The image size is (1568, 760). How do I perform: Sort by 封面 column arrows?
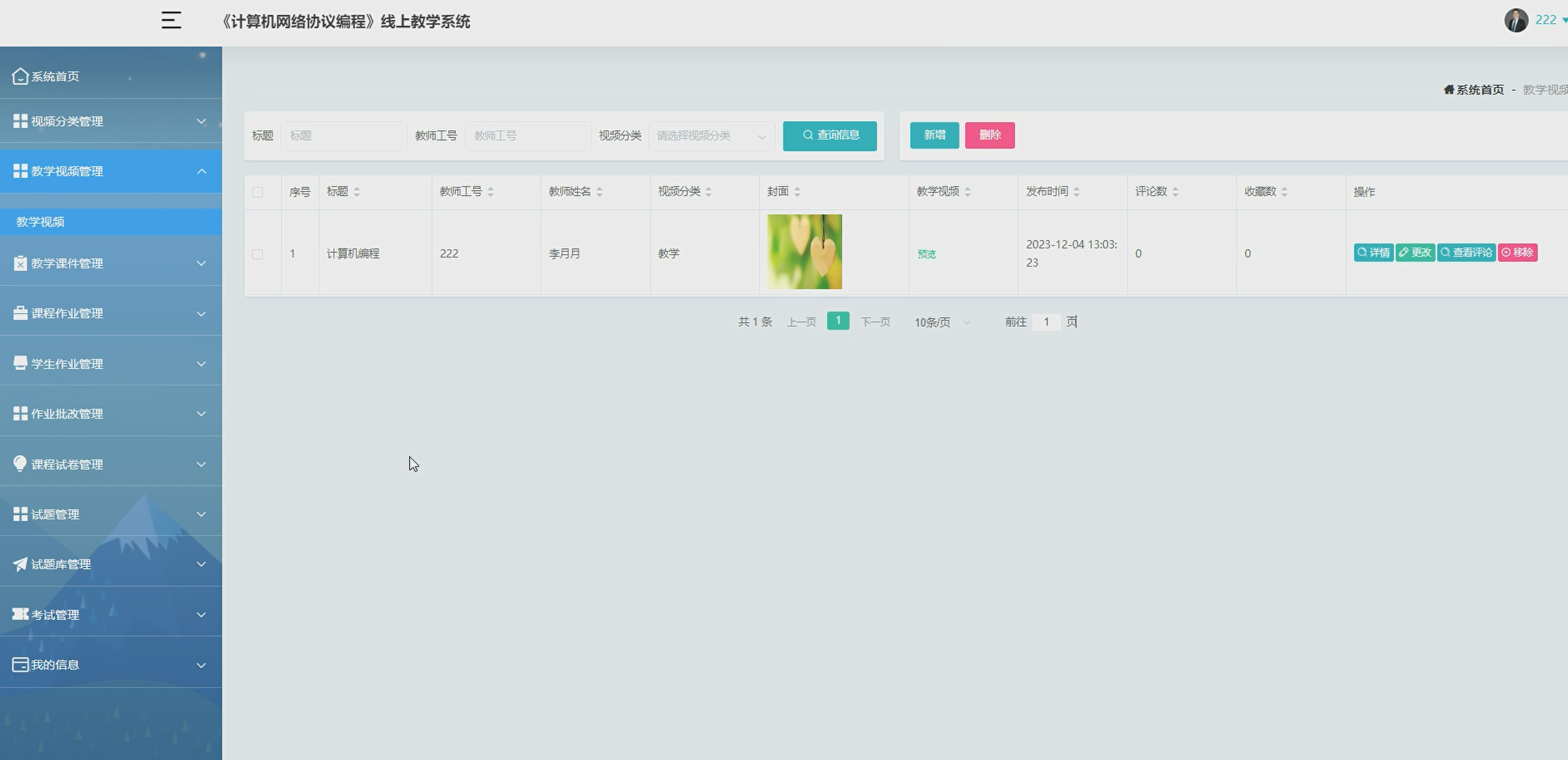[x=797, y=192]
